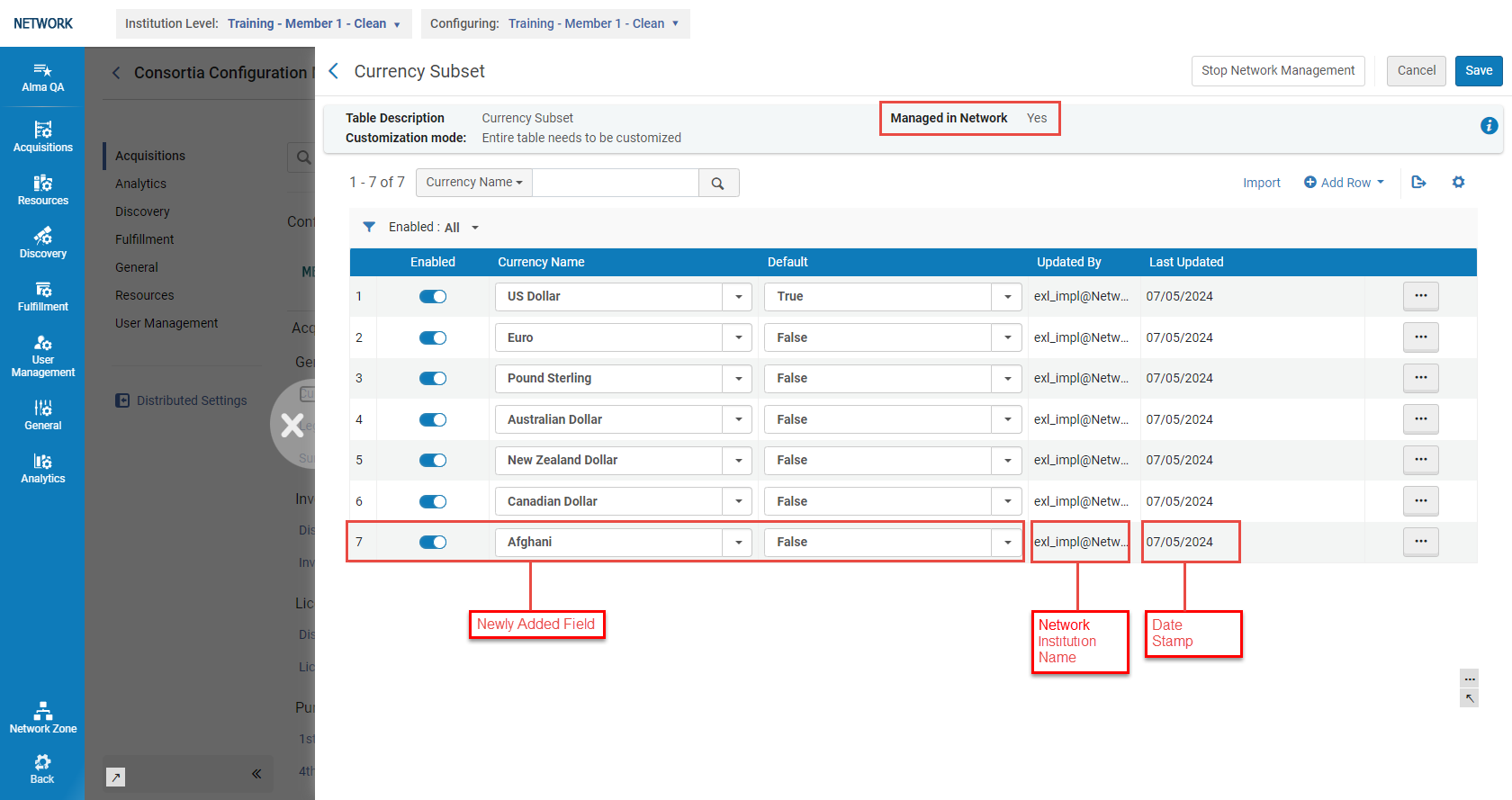Viewport: 1512px width, 800px height.
Task: Open the Default dropdown for Canadian Dollar
Action: (x=1007, y=502)
